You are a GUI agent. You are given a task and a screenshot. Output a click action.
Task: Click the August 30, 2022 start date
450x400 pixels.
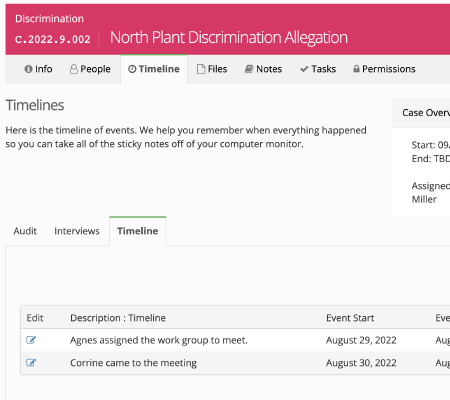coord(361,363)
